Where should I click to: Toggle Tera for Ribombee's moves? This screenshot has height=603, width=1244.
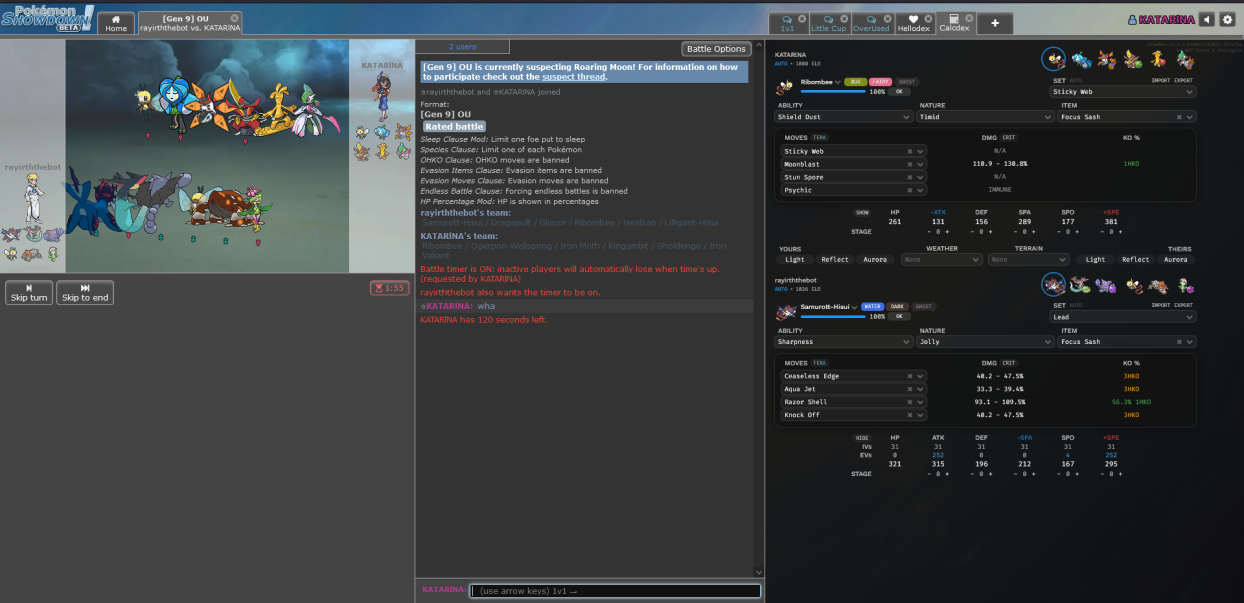click(x=820, y=137)
